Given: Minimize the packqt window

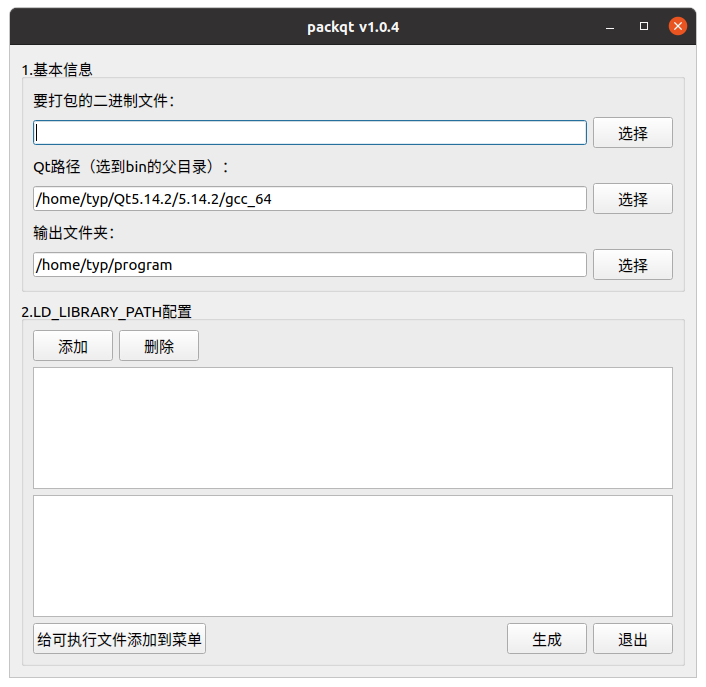Looking at the screenshot, I should [610, 27].
